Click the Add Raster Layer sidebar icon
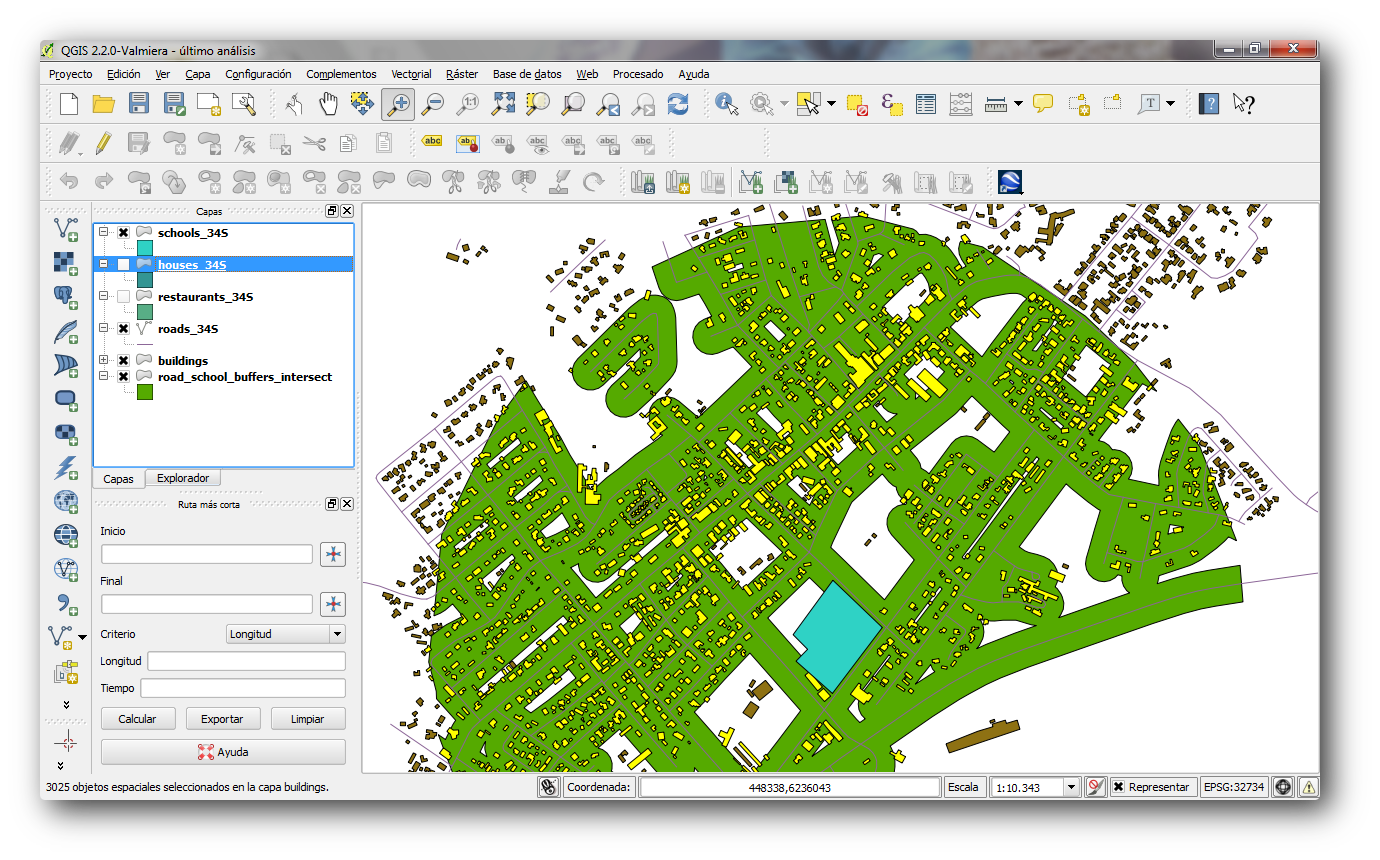 tap(66, 263)
